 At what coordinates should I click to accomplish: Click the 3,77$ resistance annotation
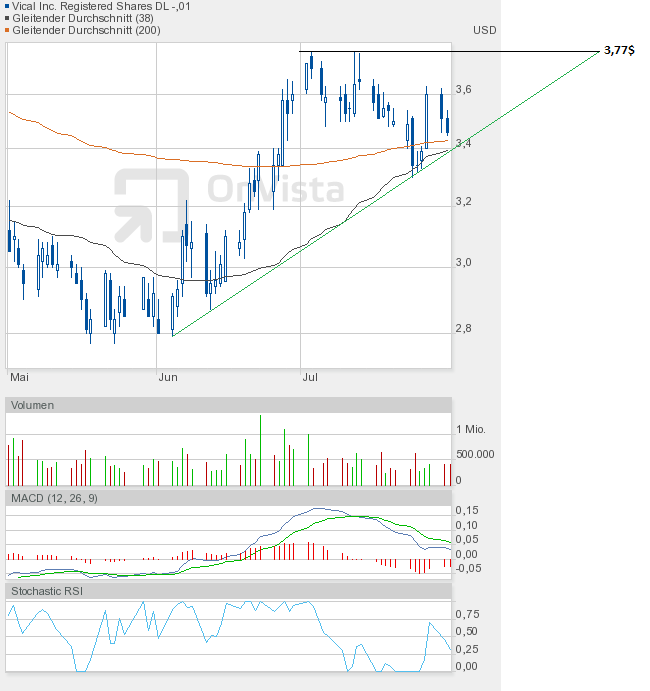619,50
